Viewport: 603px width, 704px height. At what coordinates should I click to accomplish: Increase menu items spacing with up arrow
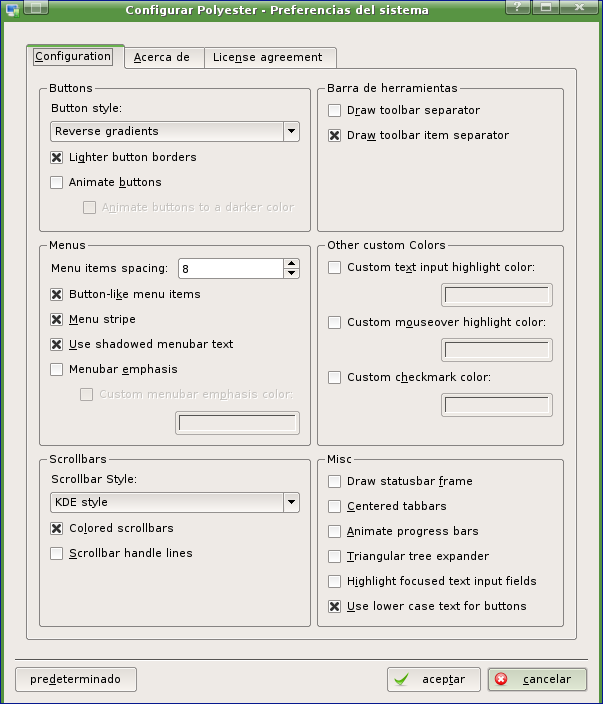point(292,264)
